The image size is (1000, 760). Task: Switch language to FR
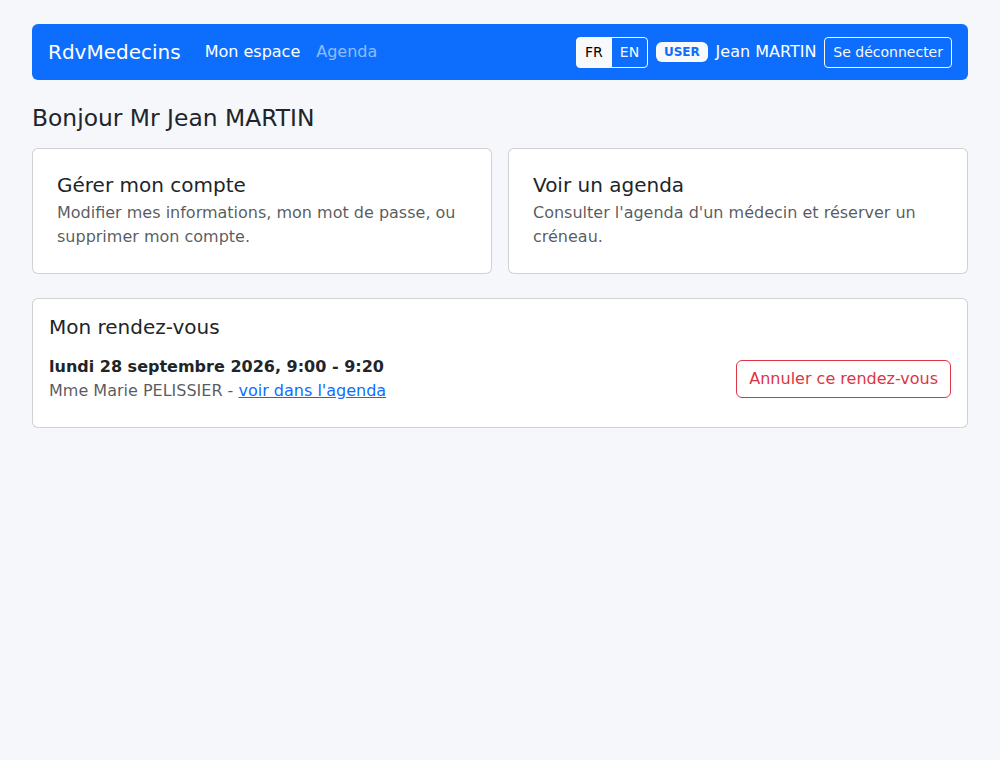pos(594,52)
